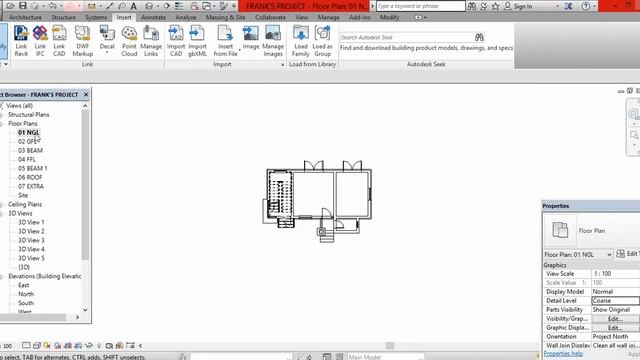Click the Detail Level Coarse field
Viewport: 640px width, 360px height.
coord(616,300)
